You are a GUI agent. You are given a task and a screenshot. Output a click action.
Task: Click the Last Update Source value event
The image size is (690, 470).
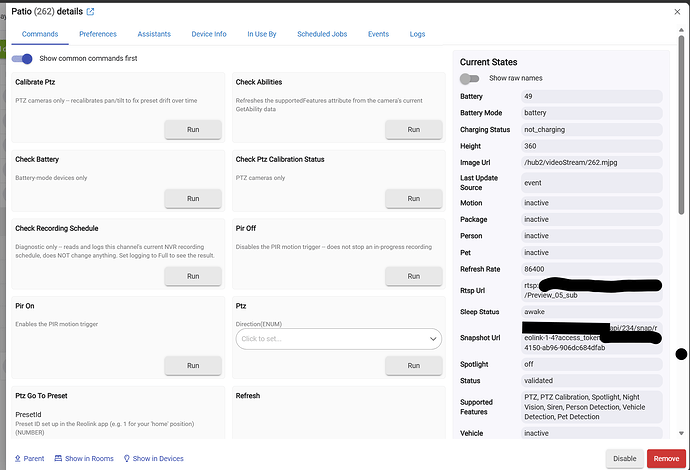pyautogui.click(x=592, y=183)
